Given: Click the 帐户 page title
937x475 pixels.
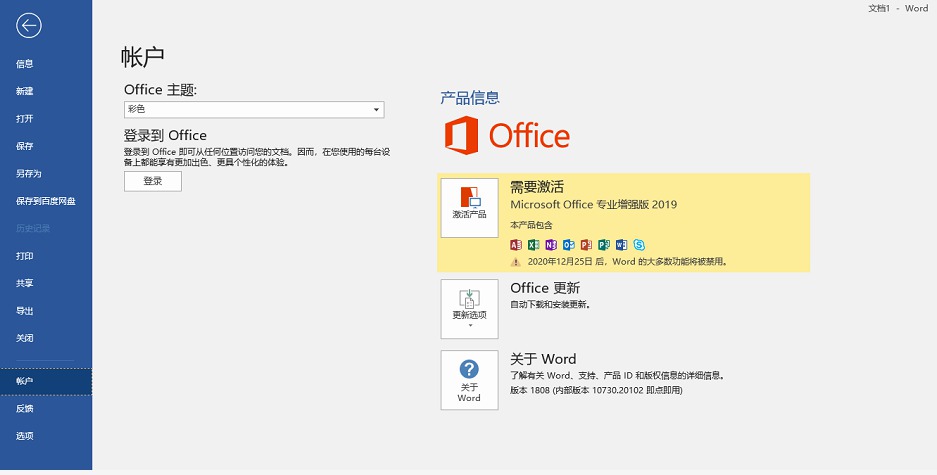Looking at the screenshot, I should (x=142, y=57).
